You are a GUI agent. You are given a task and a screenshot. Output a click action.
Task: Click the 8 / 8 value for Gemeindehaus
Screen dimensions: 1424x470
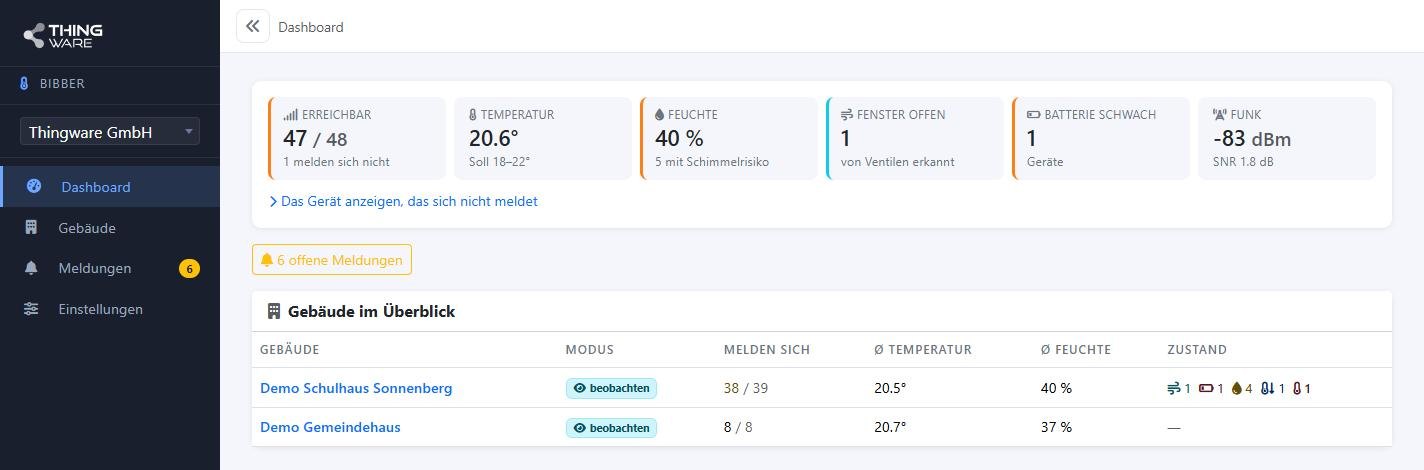point(738,427)
